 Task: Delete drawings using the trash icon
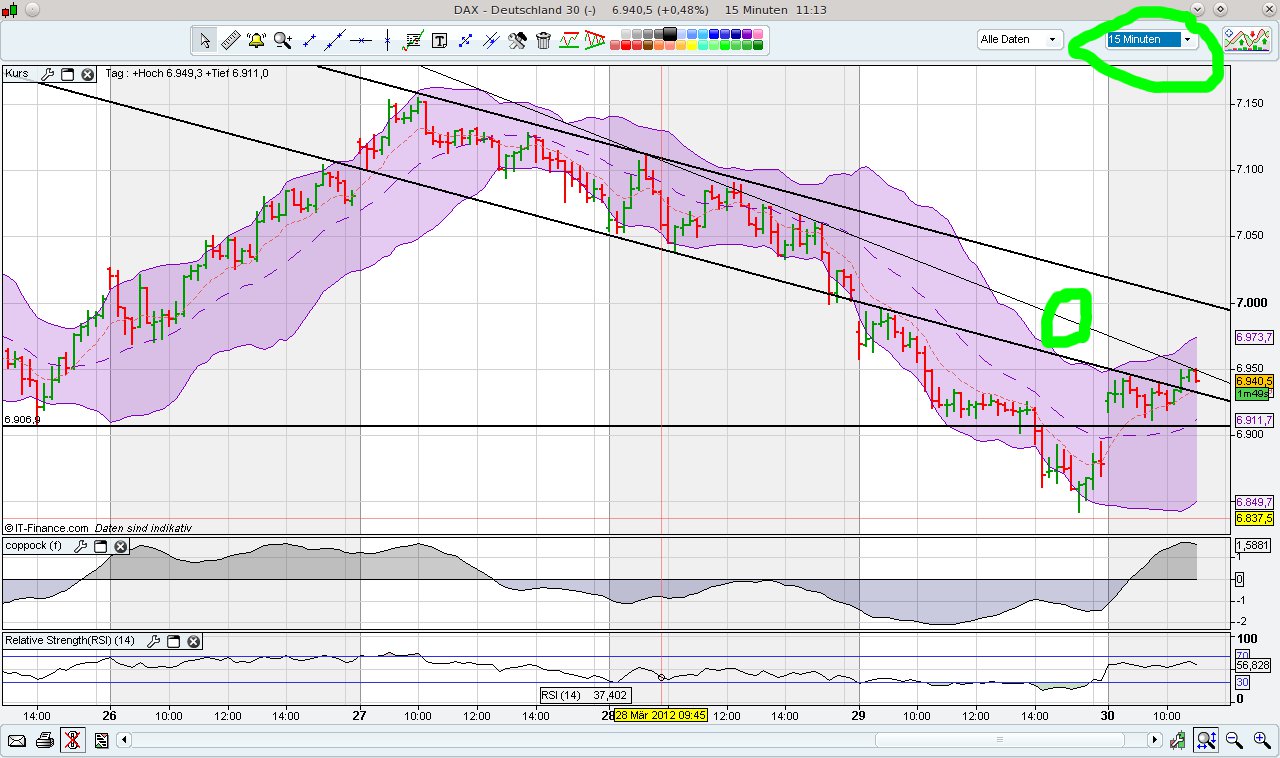pos(542,40)
